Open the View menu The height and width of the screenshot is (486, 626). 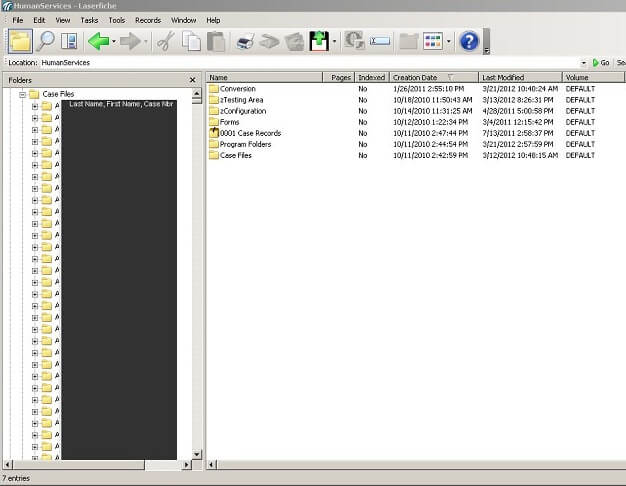pos(63,20)
